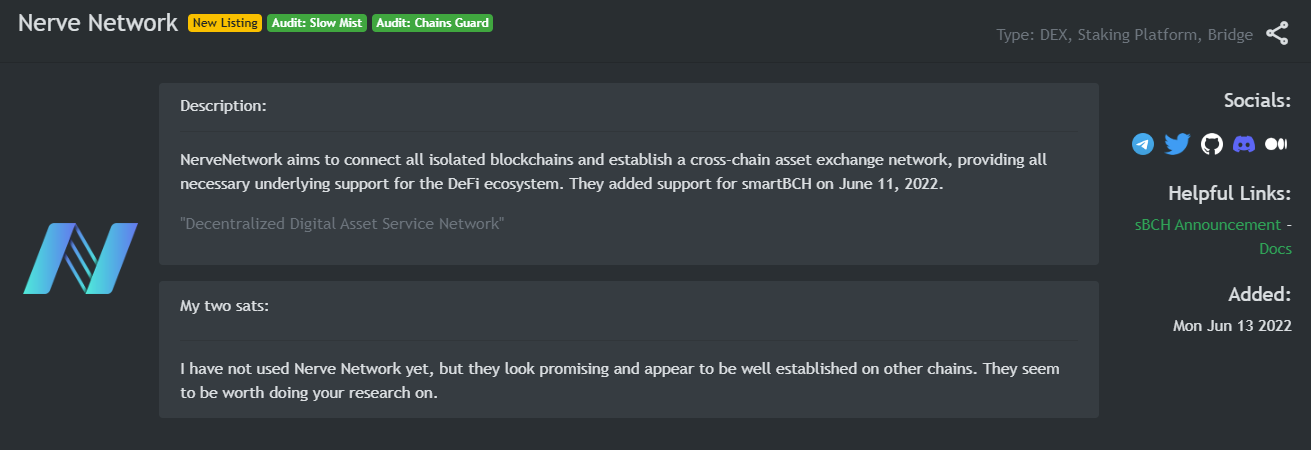Screen dimensions: 1311x450
Task: Click the Nerve Network logo image
Action: click(80, 258)
